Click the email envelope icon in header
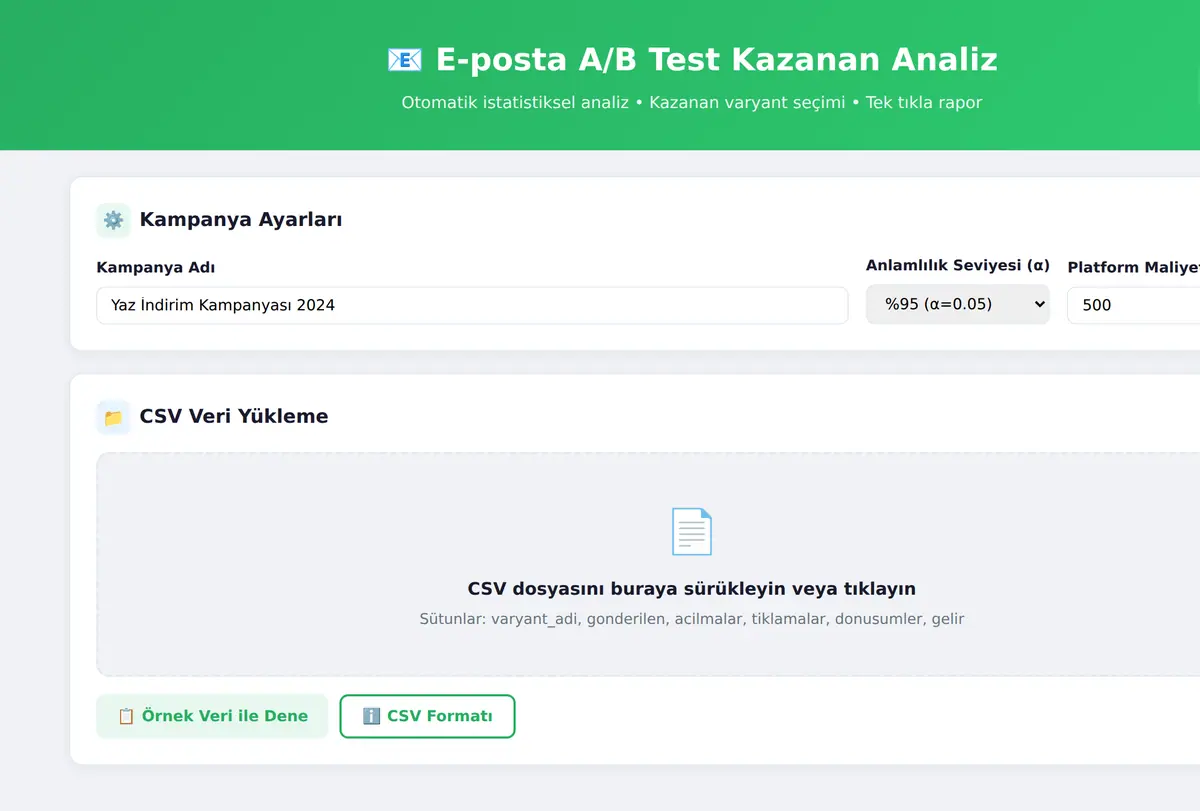This screenshot has width=1200, height=811. coord(404,60)
